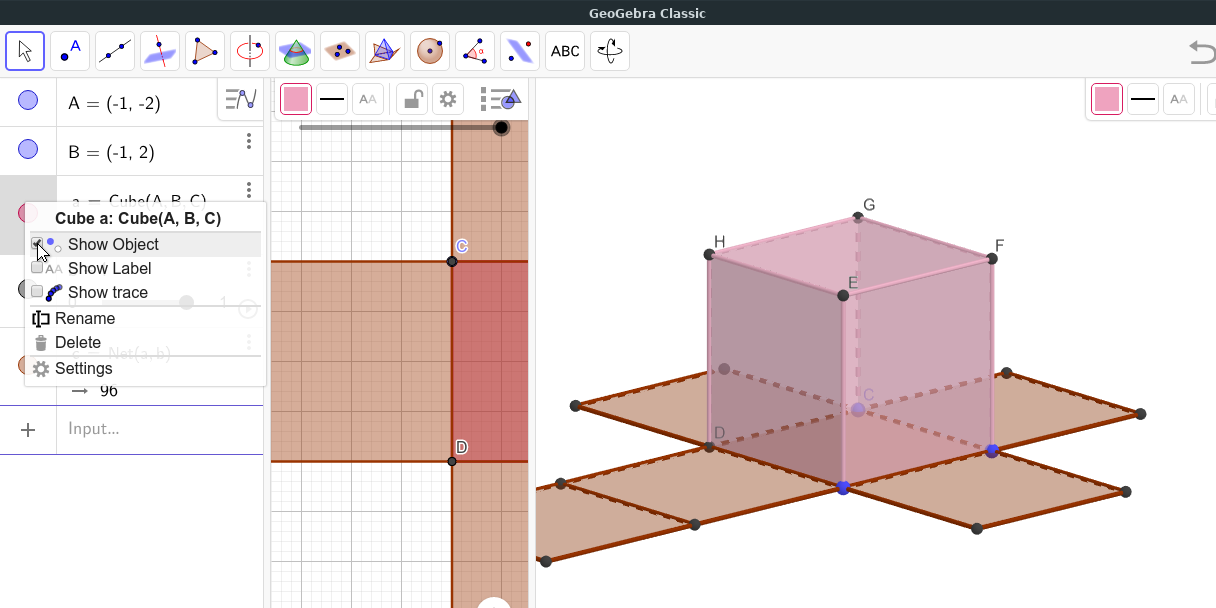The width and height of the screenshot is (1216, 608).
Task: Turn on the Show trace checkbox
Action: [x=37, y=292]
